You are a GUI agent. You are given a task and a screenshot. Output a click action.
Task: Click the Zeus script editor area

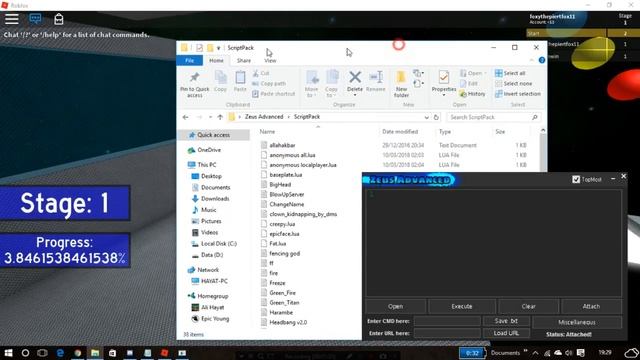click(494, 242)
